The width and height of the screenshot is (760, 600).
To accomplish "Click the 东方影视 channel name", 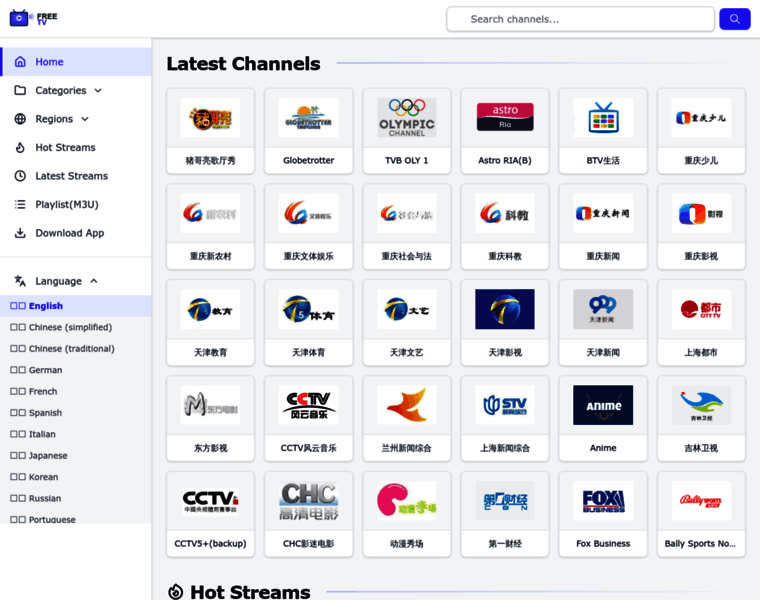I will pos(210,448).
